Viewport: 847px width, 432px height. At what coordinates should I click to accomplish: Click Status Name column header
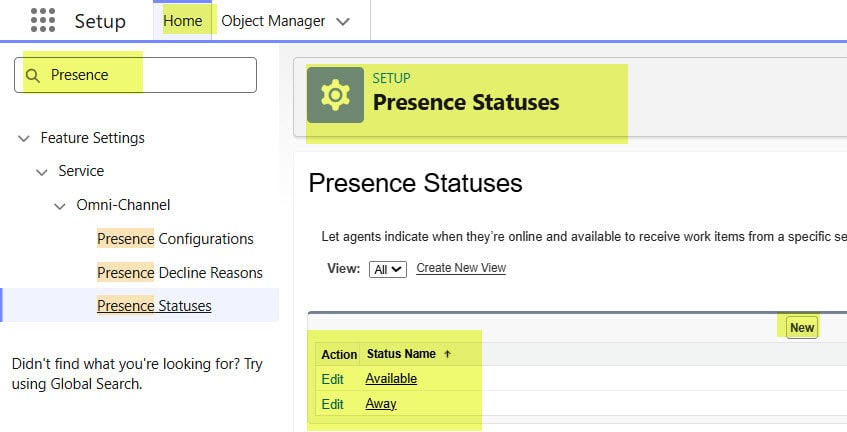click(401, 354)
